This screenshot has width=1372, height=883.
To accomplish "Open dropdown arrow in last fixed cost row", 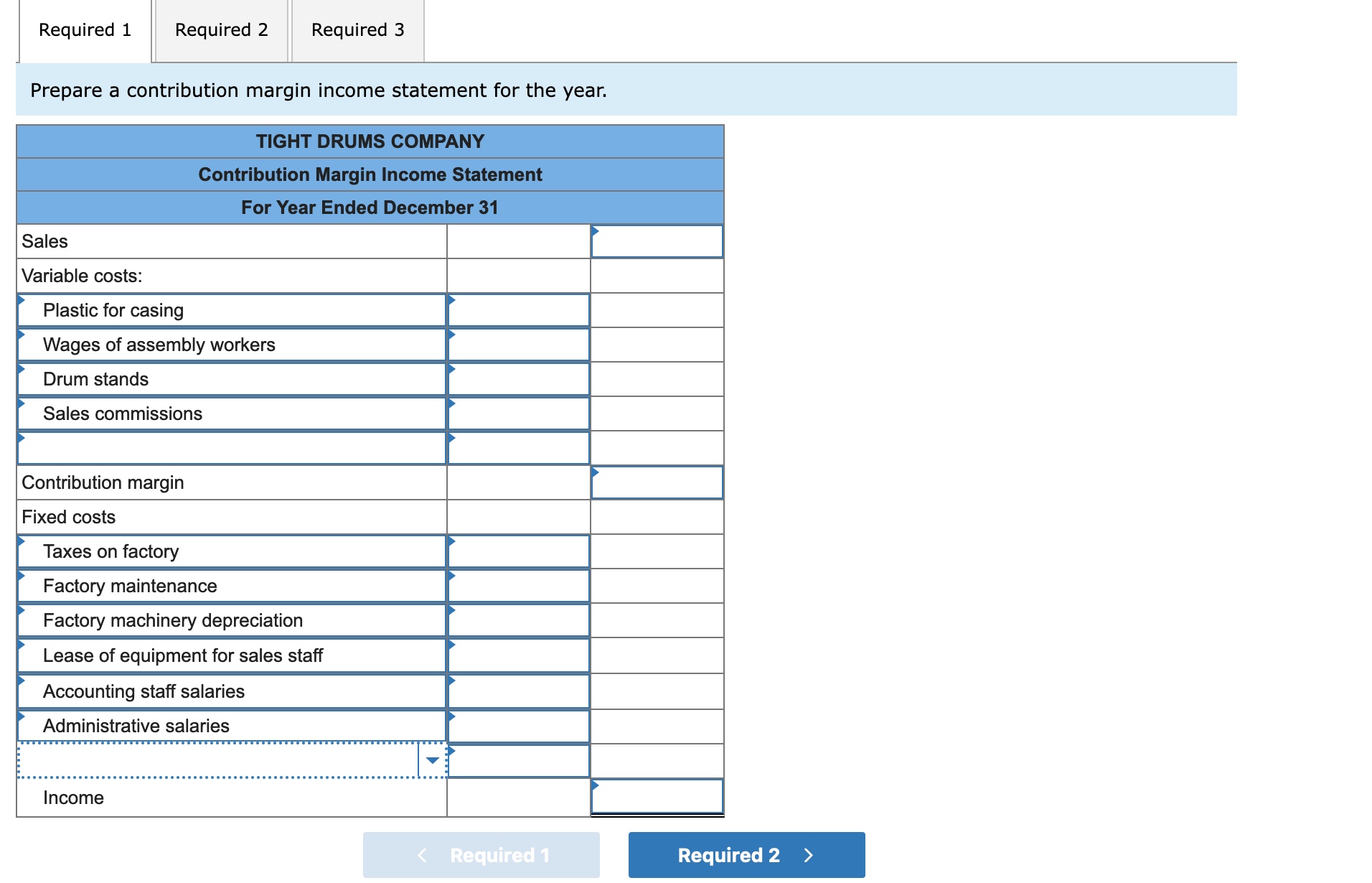I will 432,760.
